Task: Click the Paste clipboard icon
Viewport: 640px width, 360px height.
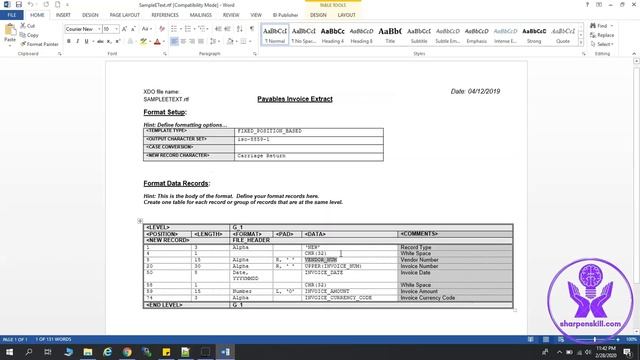Action: click(x=9, y=30)
